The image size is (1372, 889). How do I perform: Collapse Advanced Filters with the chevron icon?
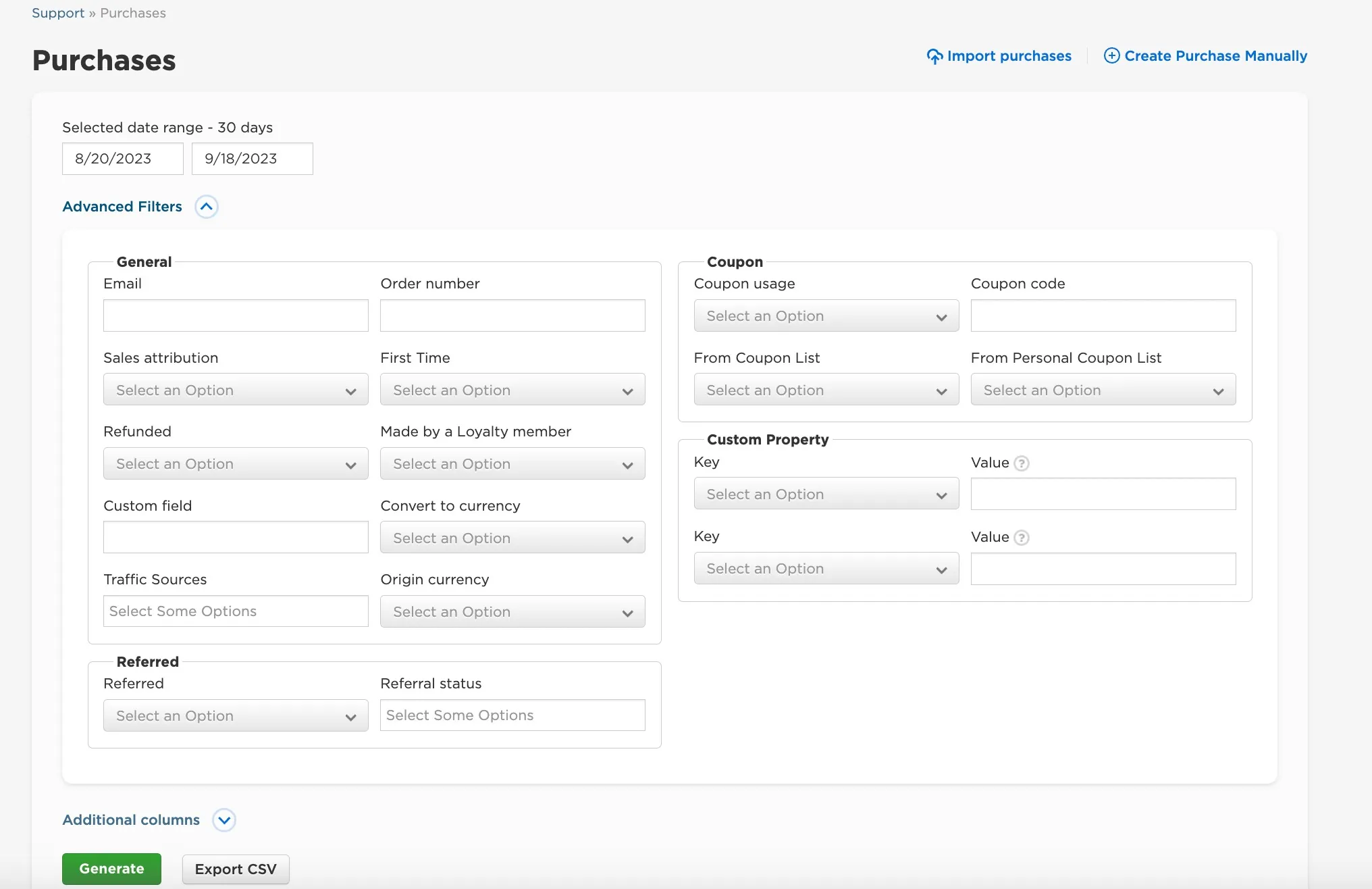point(207,207)
